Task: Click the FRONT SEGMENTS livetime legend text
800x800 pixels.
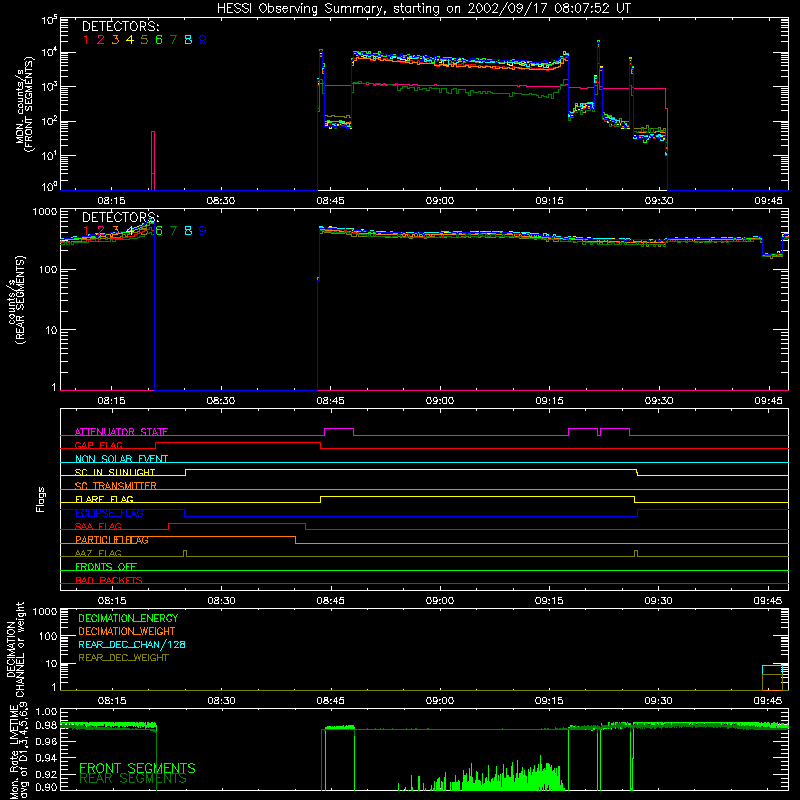Action: tap(137, 768)
